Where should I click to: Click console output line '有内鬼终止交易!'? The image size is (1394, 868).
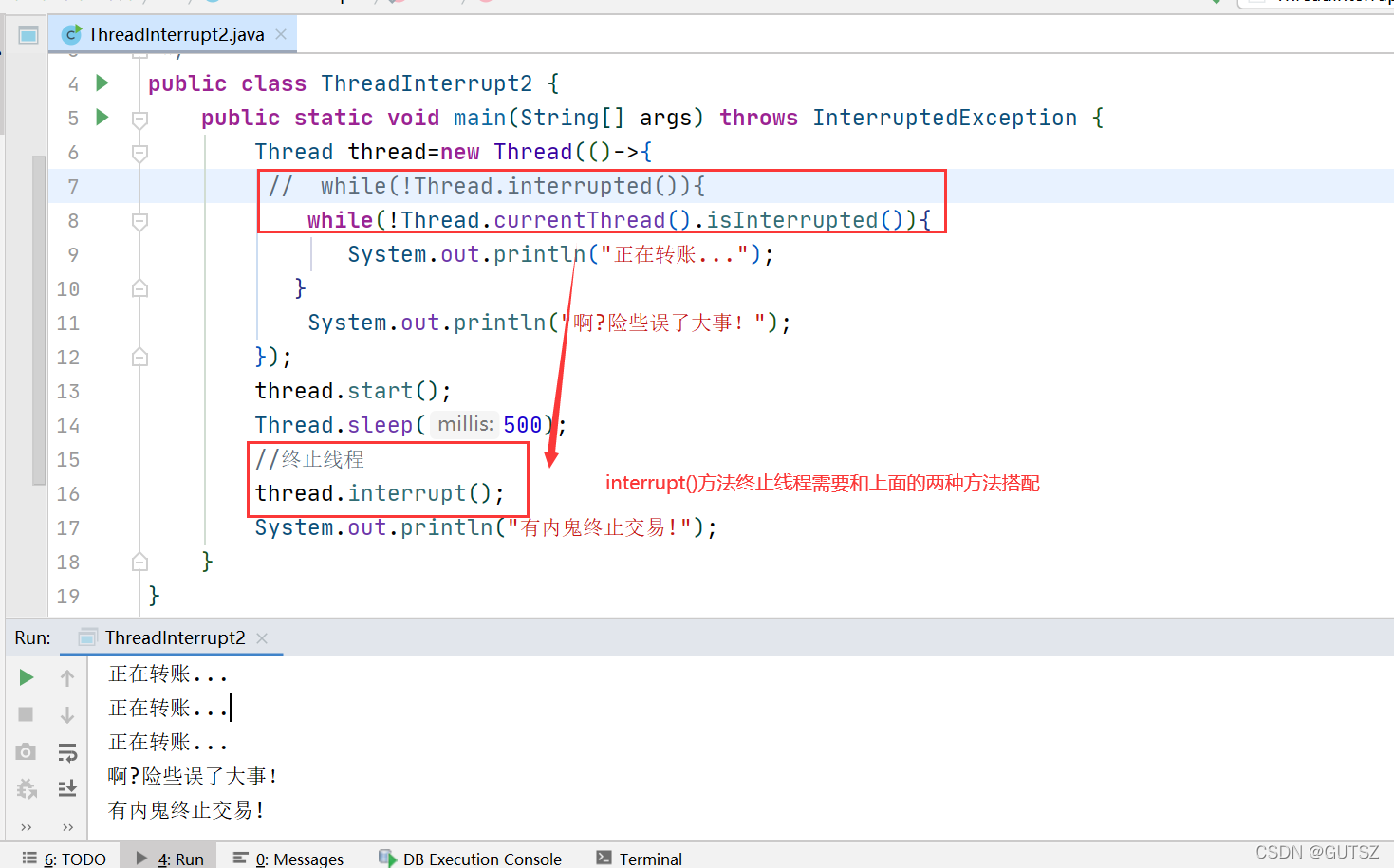(186, 810)
